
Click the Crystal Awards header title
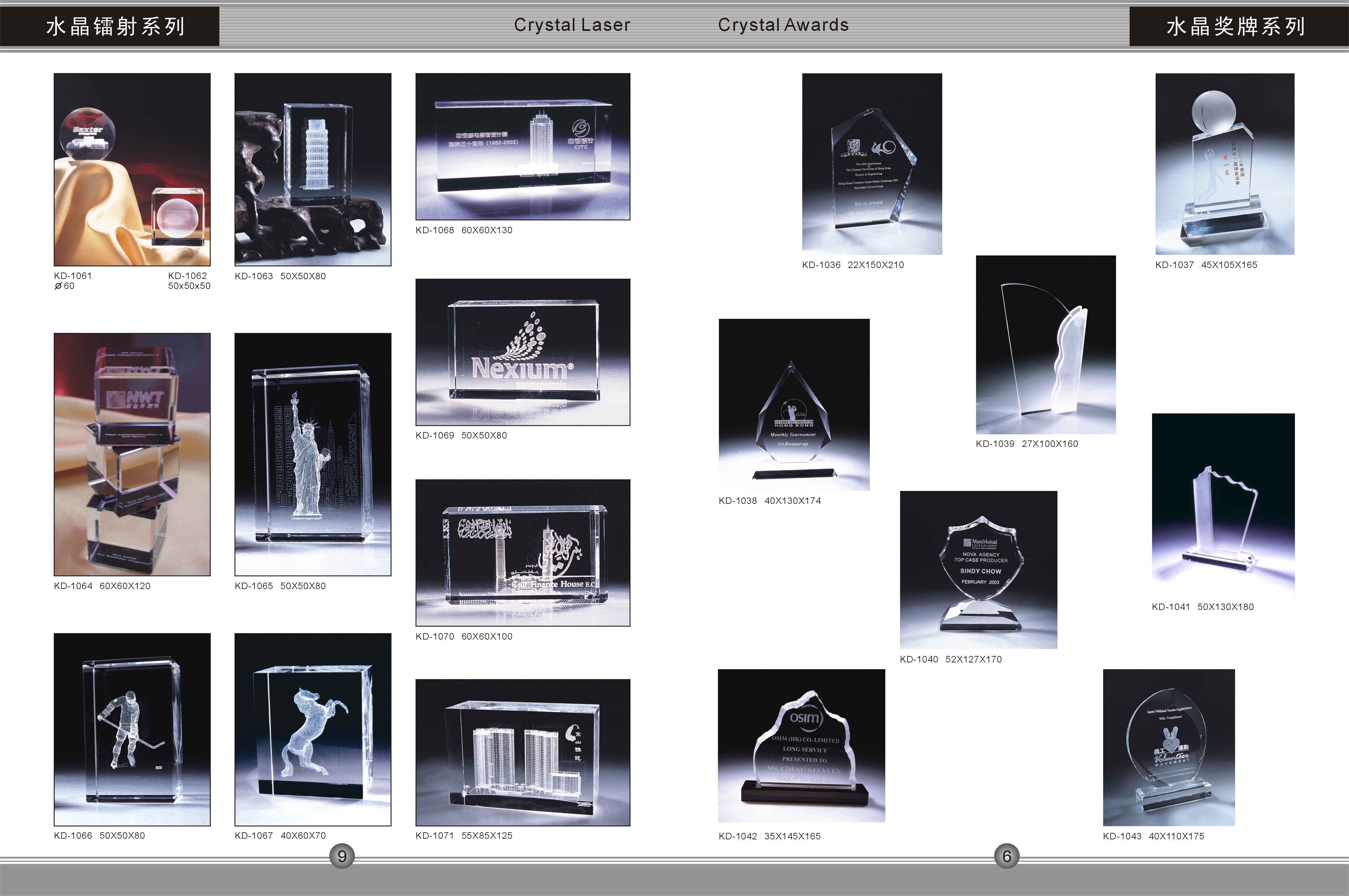click(x=783, y=25)
